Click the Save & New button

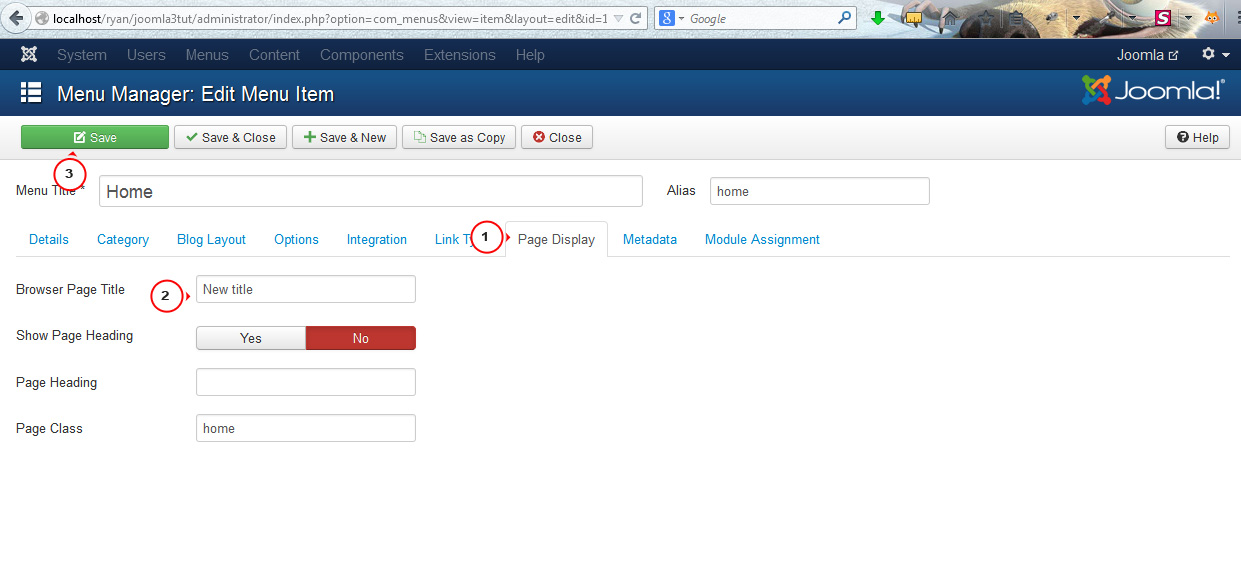345,137
